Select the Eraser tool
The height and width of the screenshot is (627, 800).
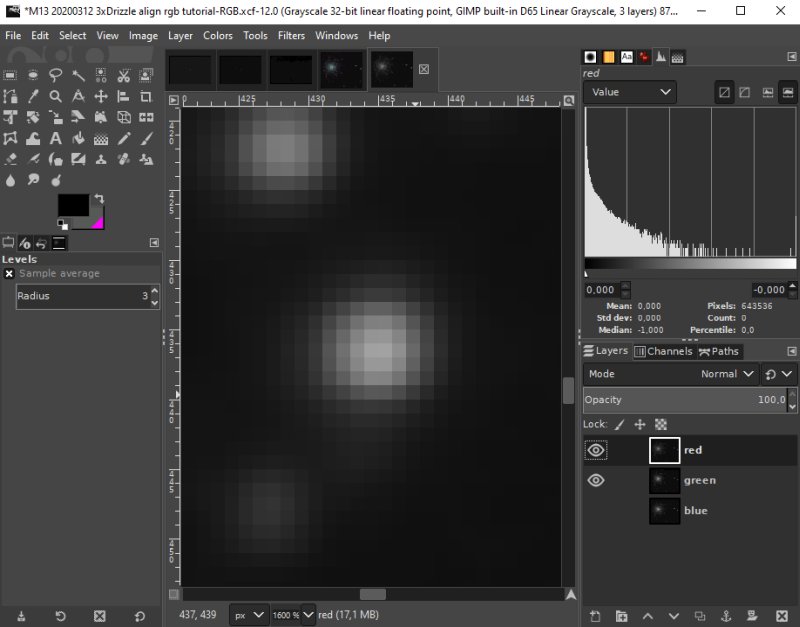[x=10, y=159]
